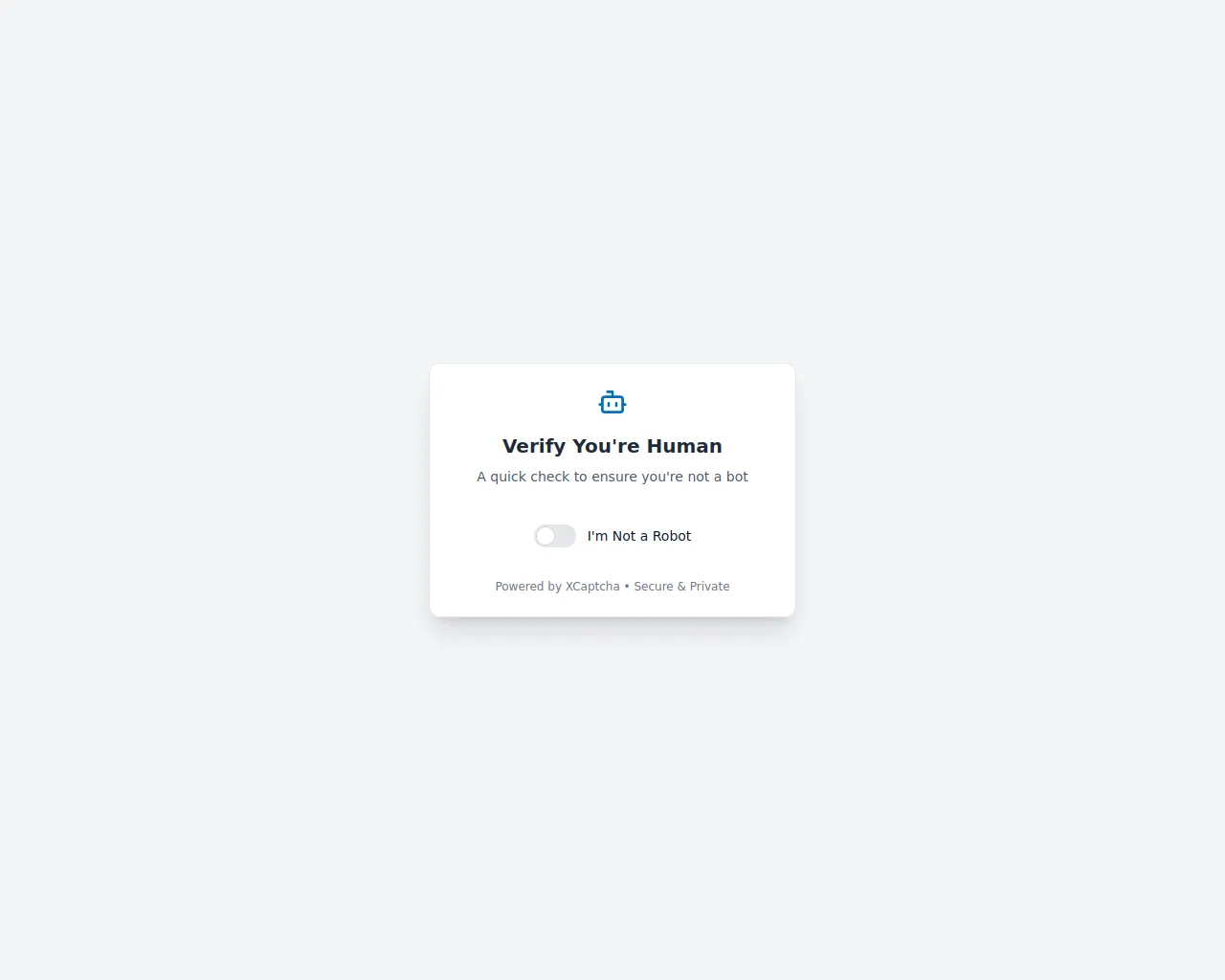Click the robot head antenna on icon
Viewport: 1225px width, 980px height.
611,392
